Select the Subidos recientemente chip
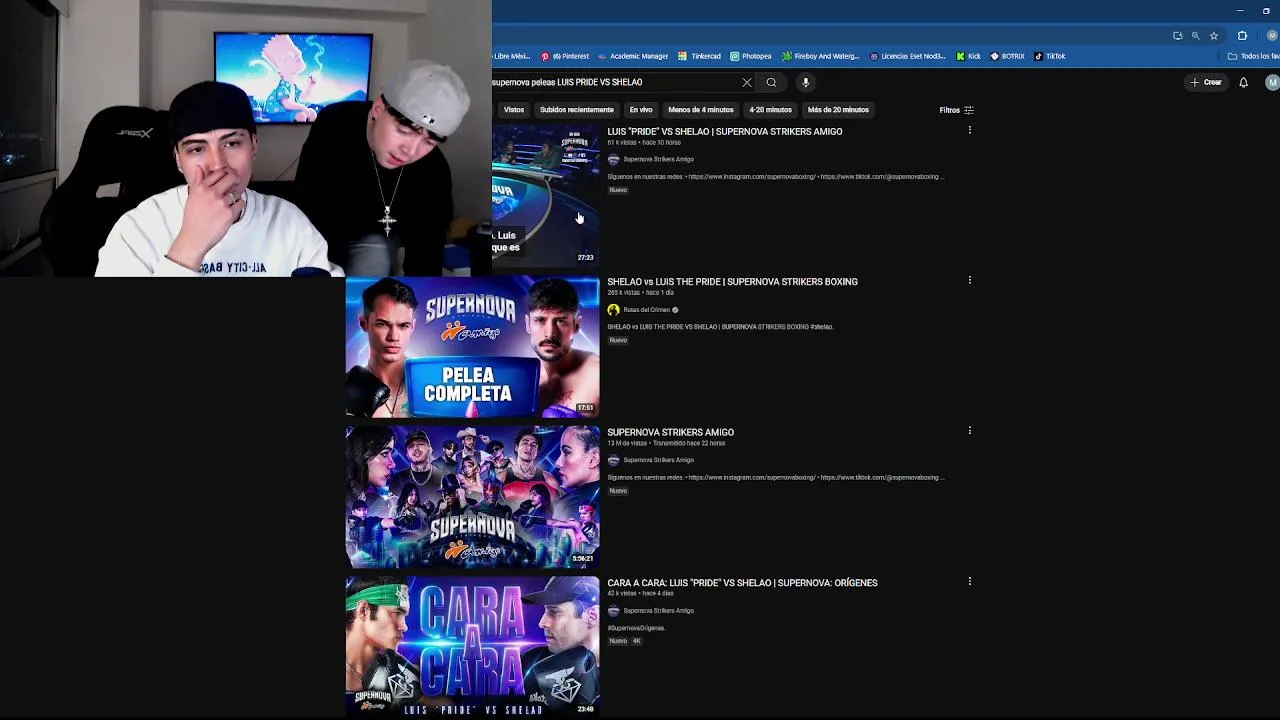Screen dimensions: 1280x720 [x=577, y=110]
